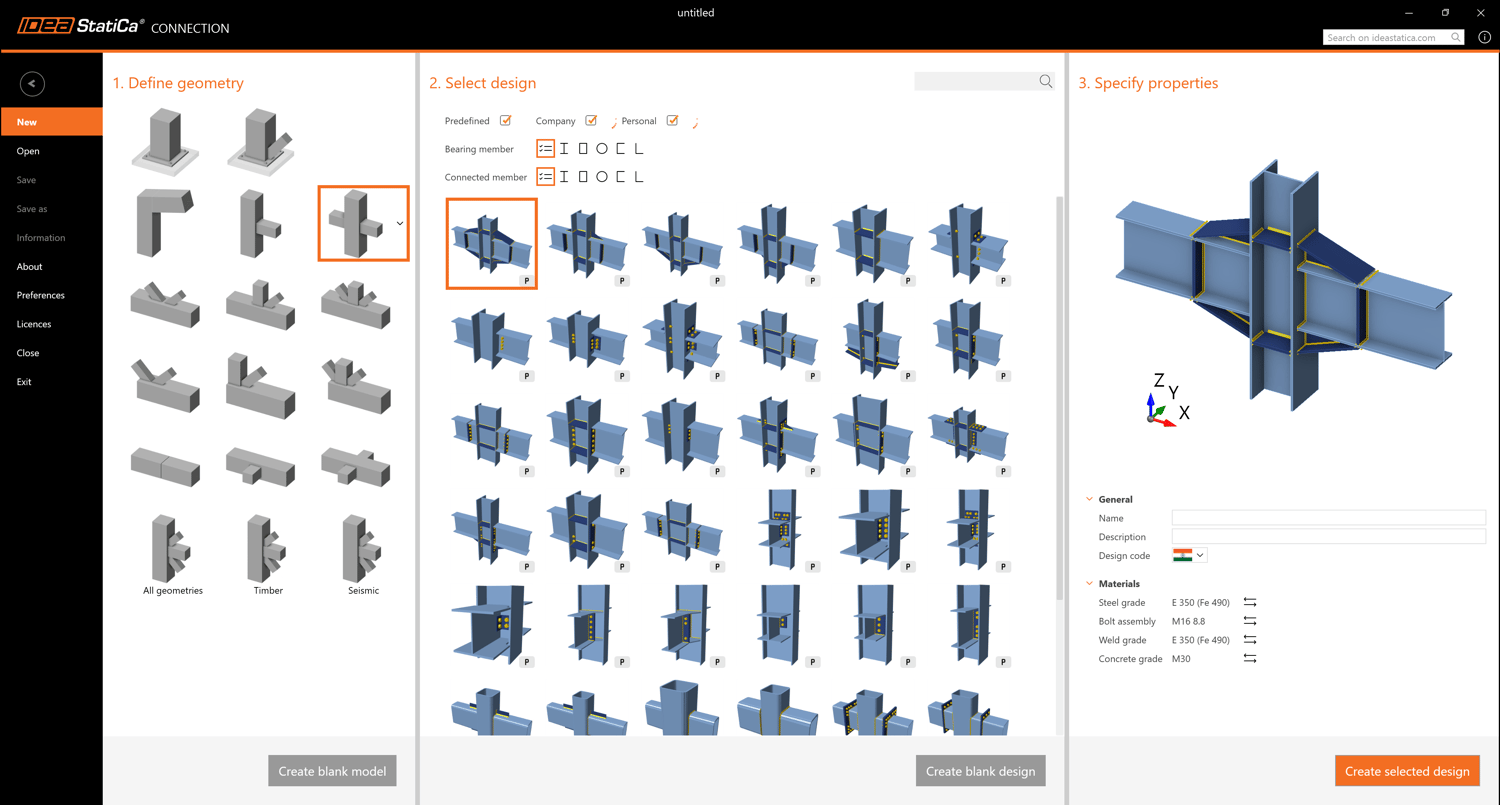Filter Connected member by angle L section
The width and height of the screenshot is (1500, 805).
click(x=639, y=177)
